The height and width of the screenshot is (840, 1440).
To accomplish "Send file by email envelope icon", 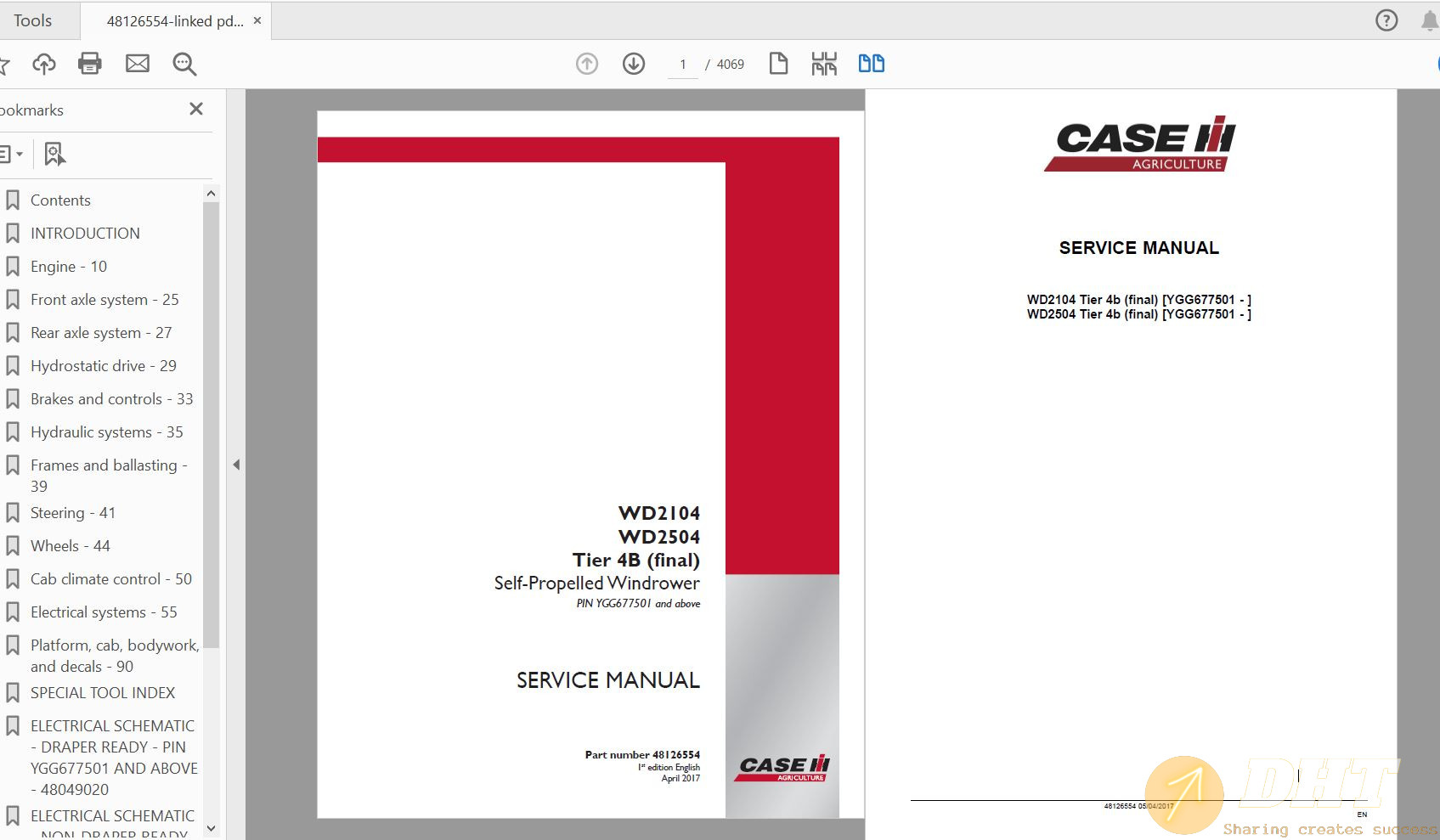I will [138, 64].
